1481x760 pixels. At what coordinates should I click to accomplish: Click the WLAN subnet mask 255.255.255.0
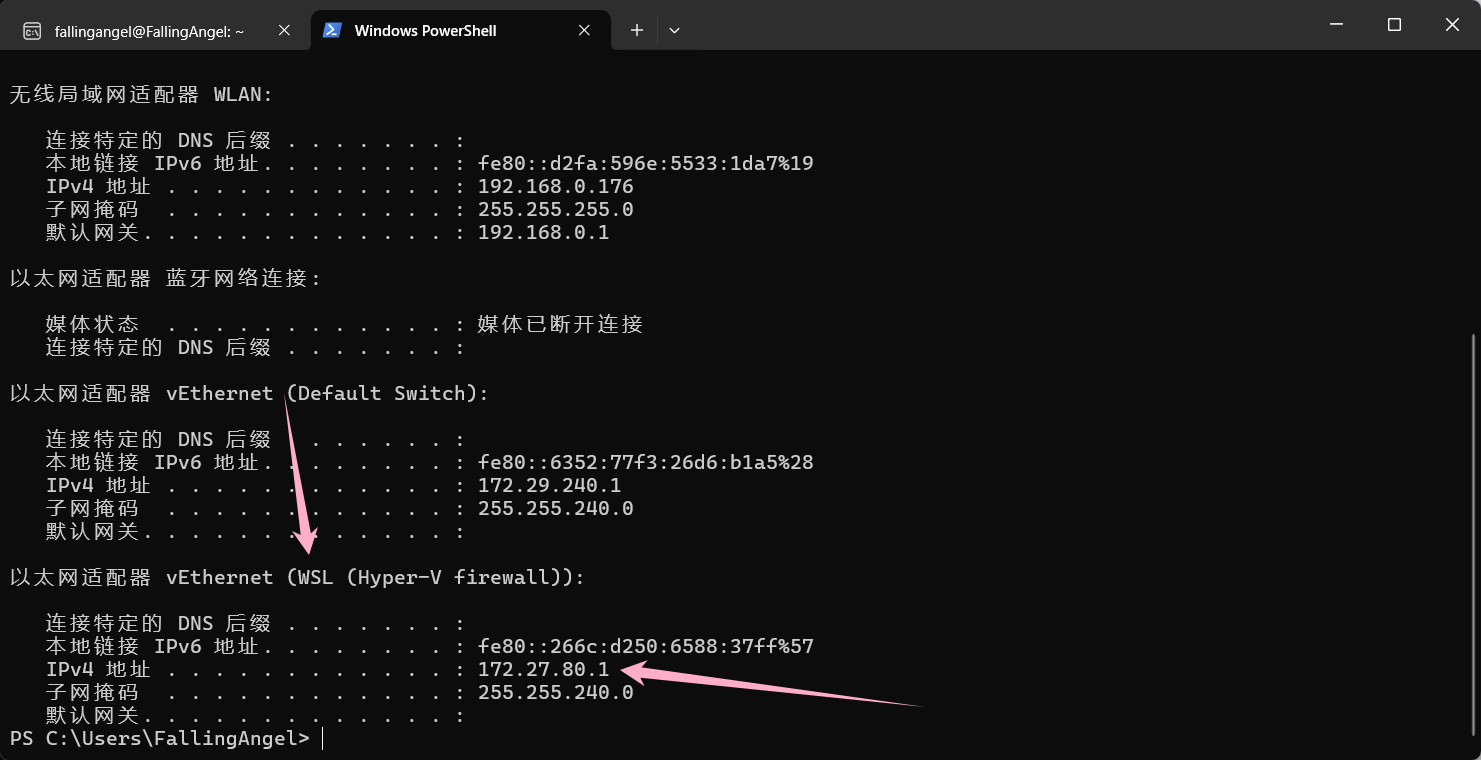(x=556, y=210)
